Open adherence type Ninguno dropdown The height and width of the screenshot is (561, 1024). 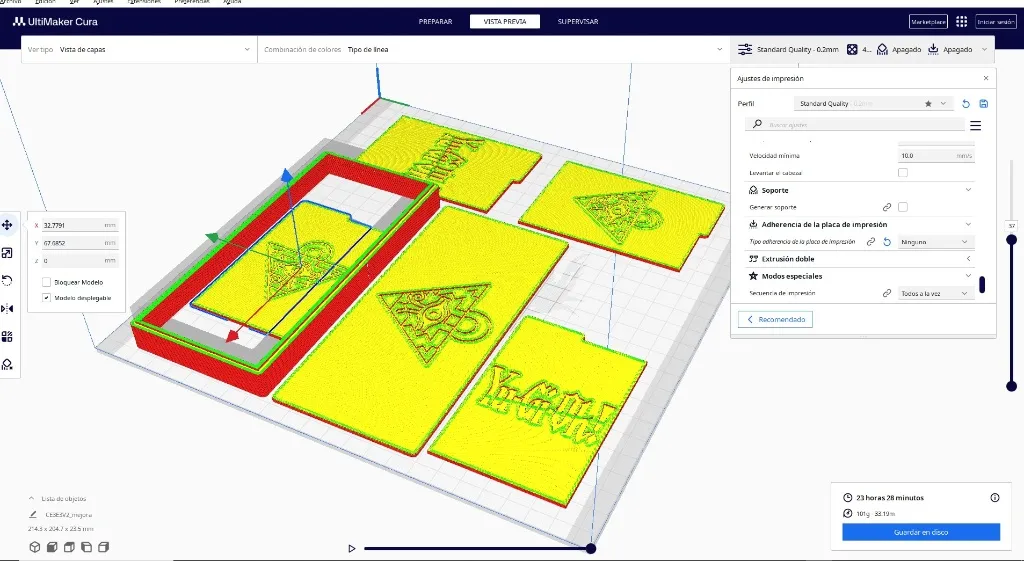(x=935, y=242)
